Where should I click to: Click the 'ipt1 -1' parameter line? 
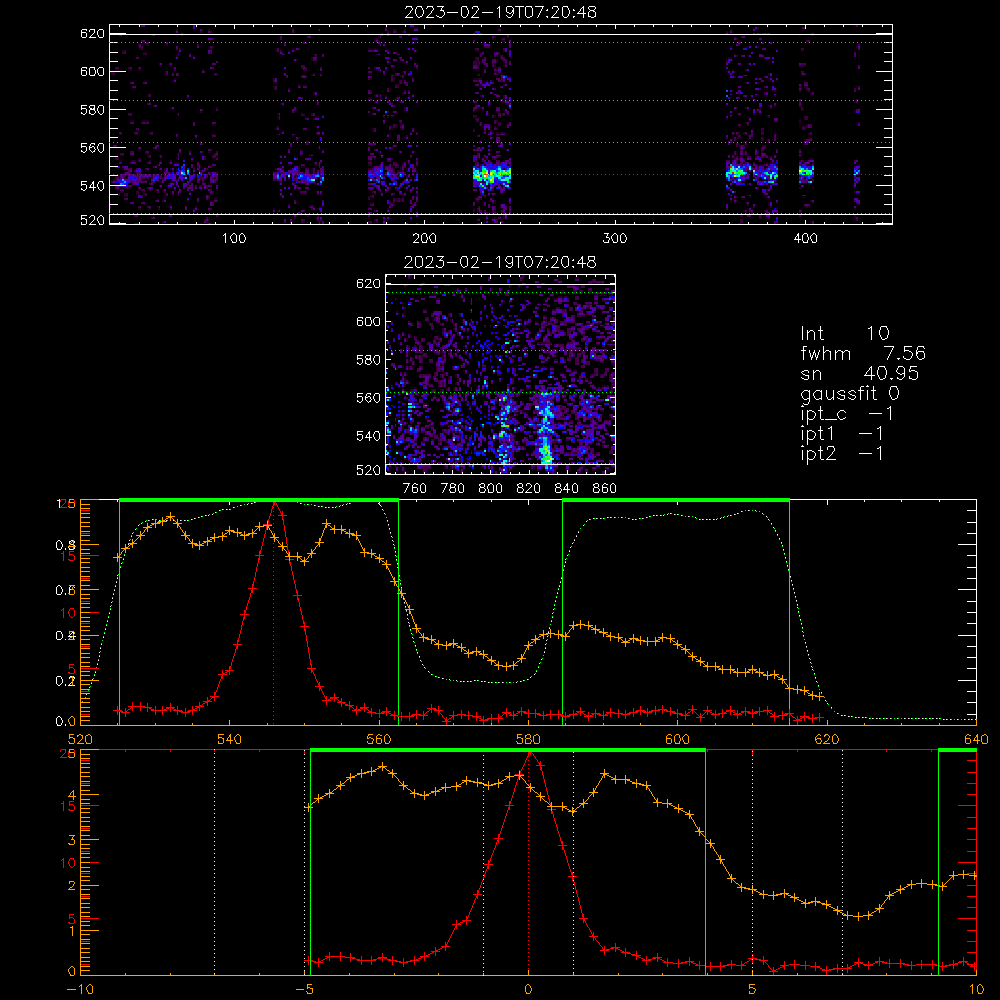point(842,434)
